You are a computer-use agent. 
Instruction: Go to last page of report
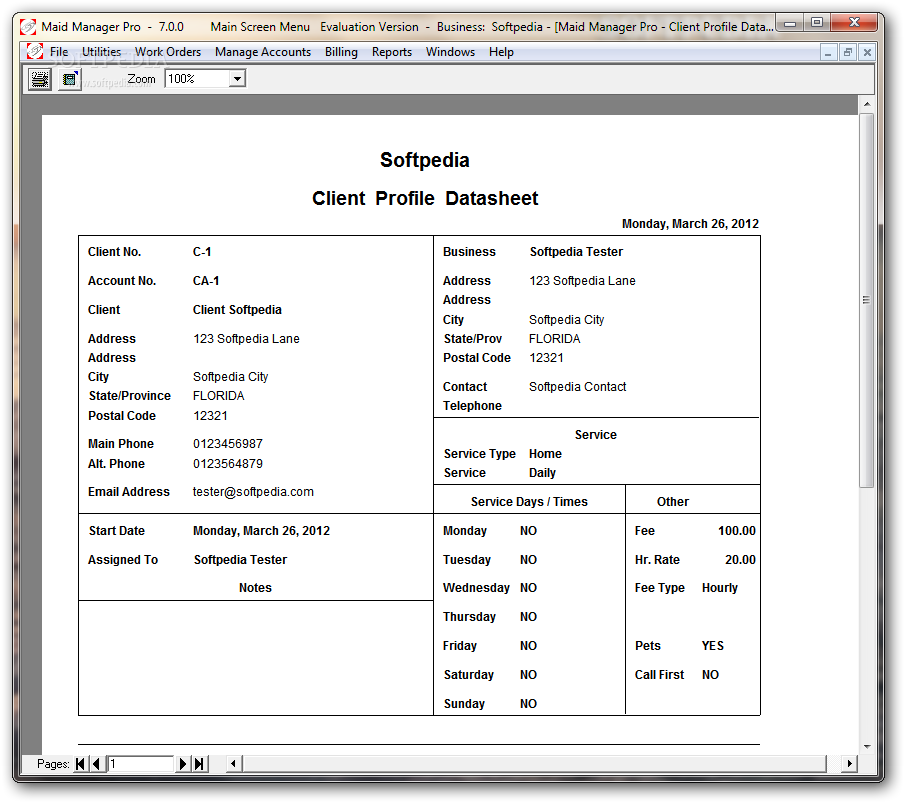coord(199,764)
